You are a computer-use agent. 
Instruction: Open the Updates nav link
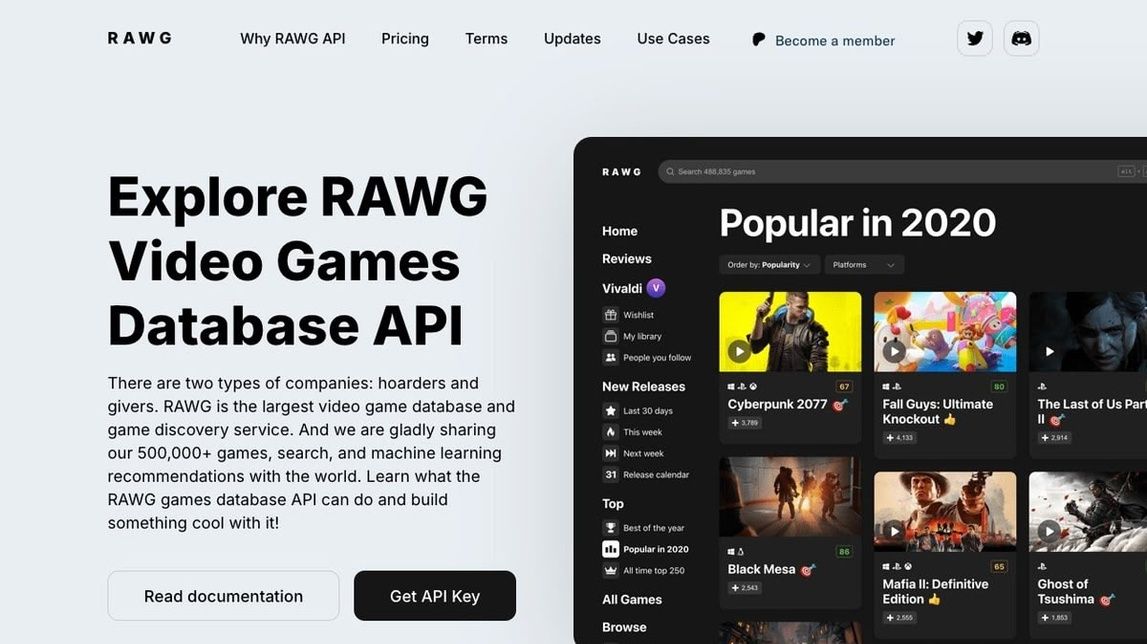(572, 39)
